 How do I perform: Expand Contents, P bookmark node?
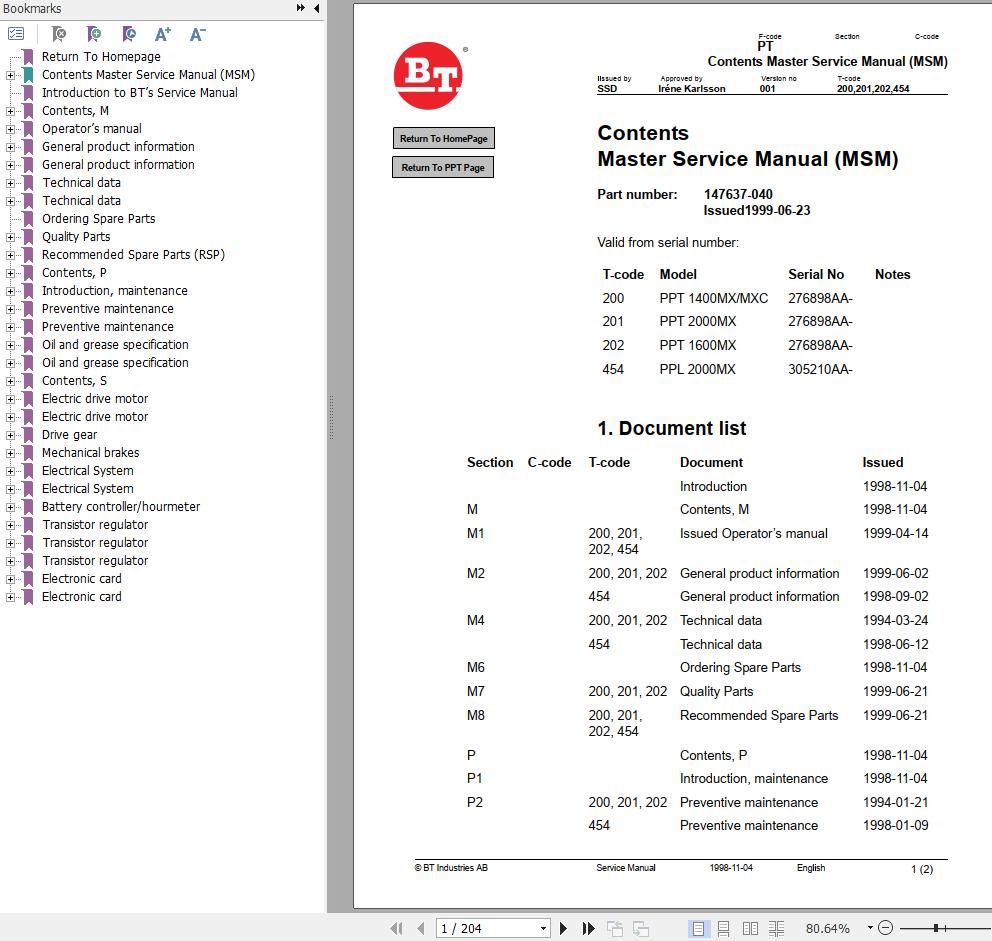10,273
